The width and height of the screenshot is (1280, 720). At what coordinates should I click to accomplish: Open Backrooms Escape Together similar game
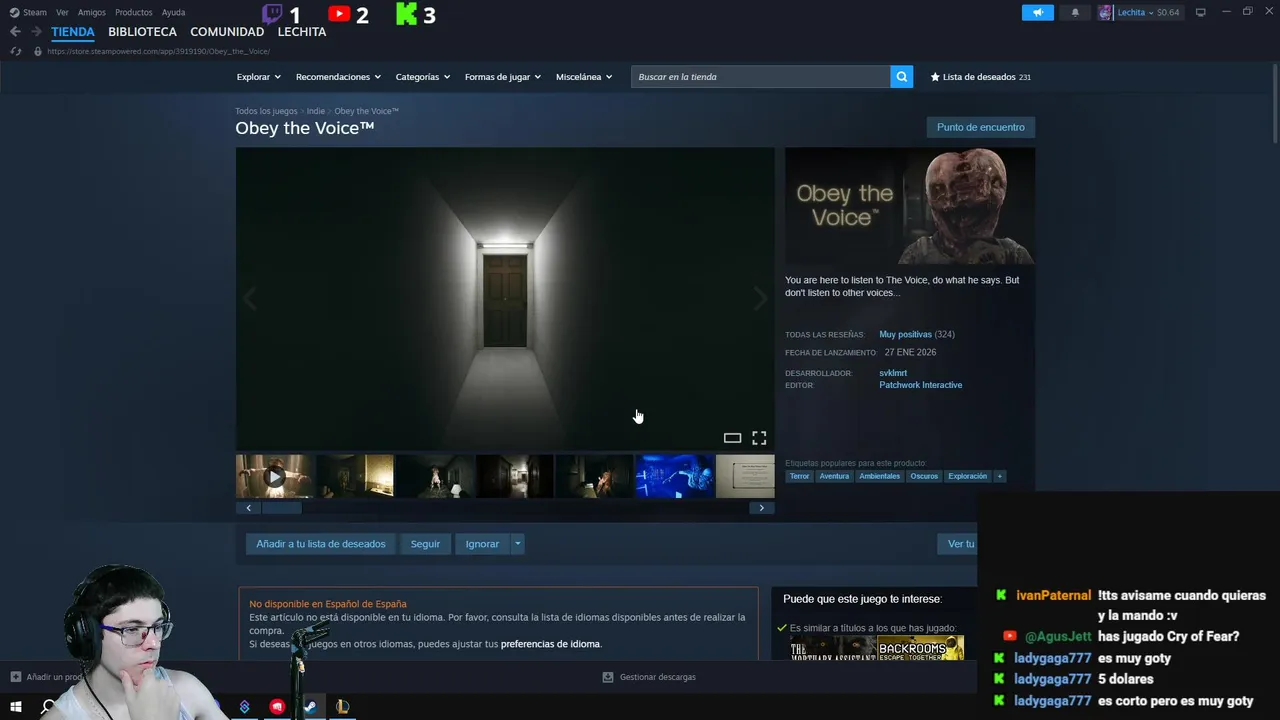[920, 648]
